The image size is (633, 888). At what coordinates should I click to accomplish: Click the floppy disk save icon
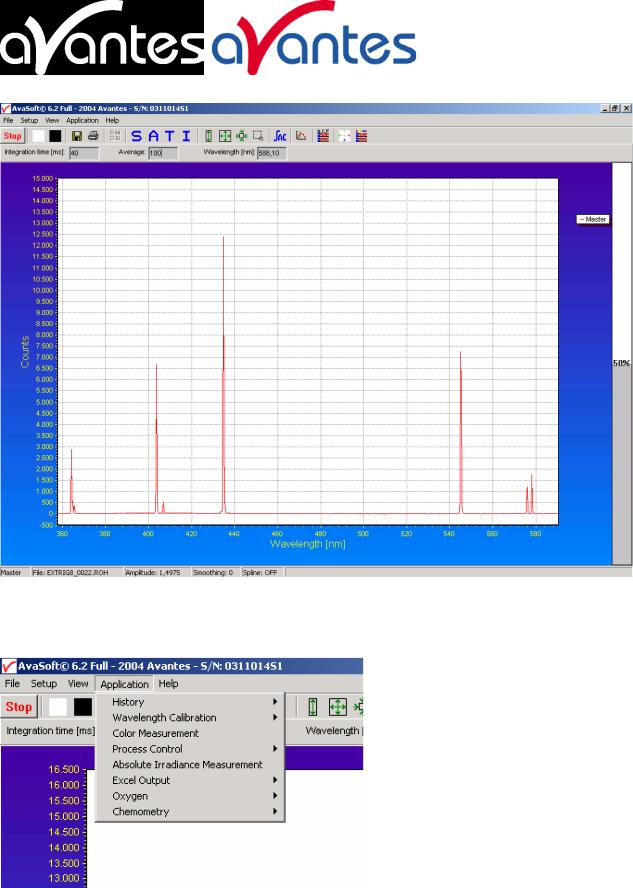[77, 136]
